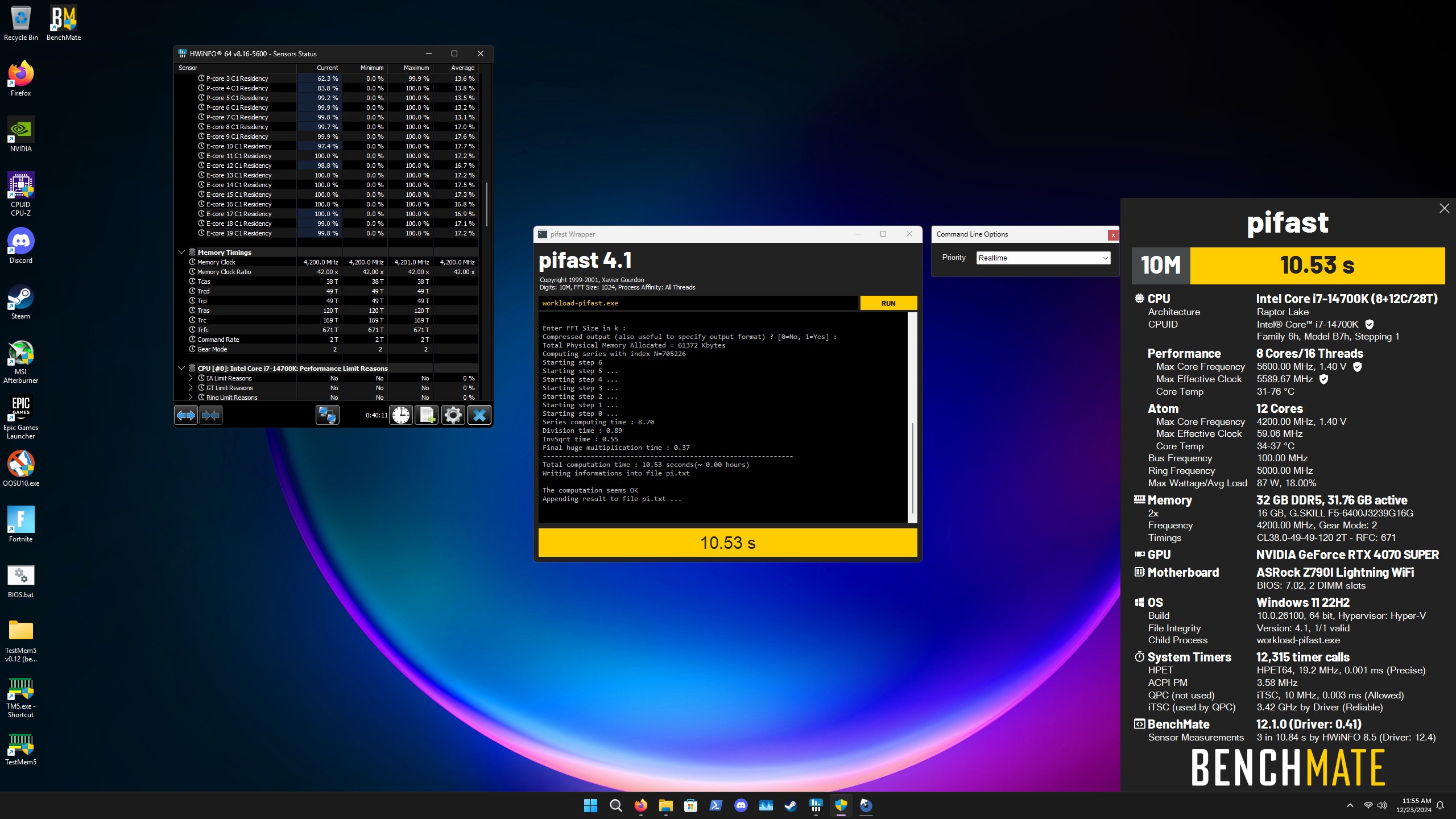This screenshot has height=819, width=1456.
Task: Click the HWiNFO sensor list scrollbar
Action: click(x=487, y=205)
